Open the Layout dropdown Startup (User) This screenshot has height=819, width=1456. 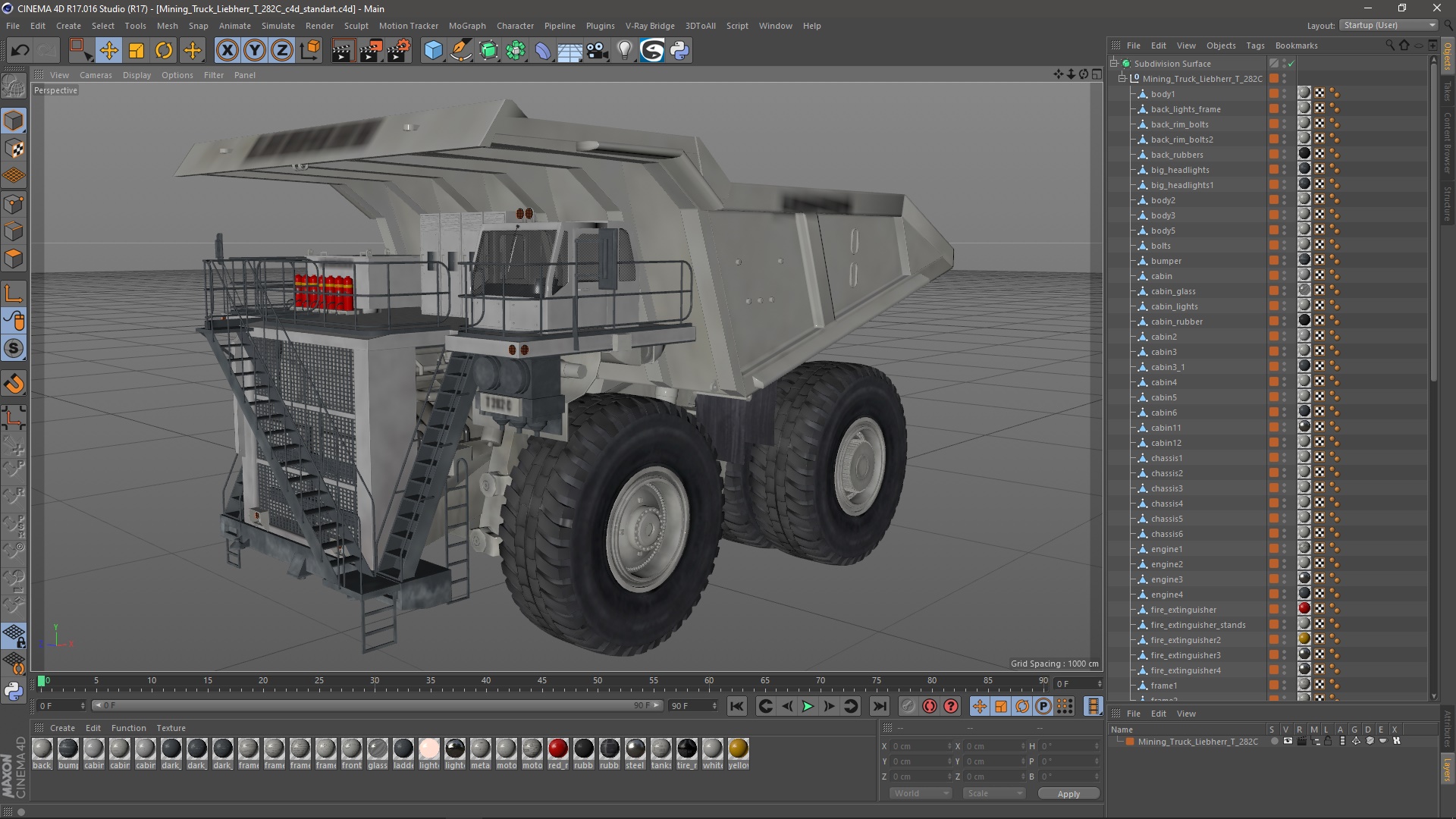pyautogui.click(x=1389, y=25)
